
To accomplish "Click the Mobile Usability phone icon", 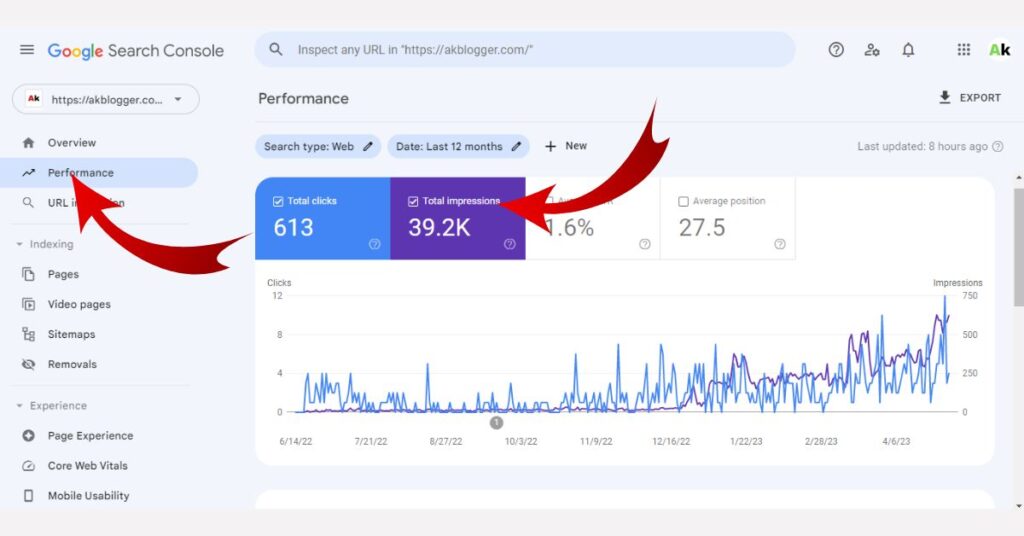I will point(28,496).
